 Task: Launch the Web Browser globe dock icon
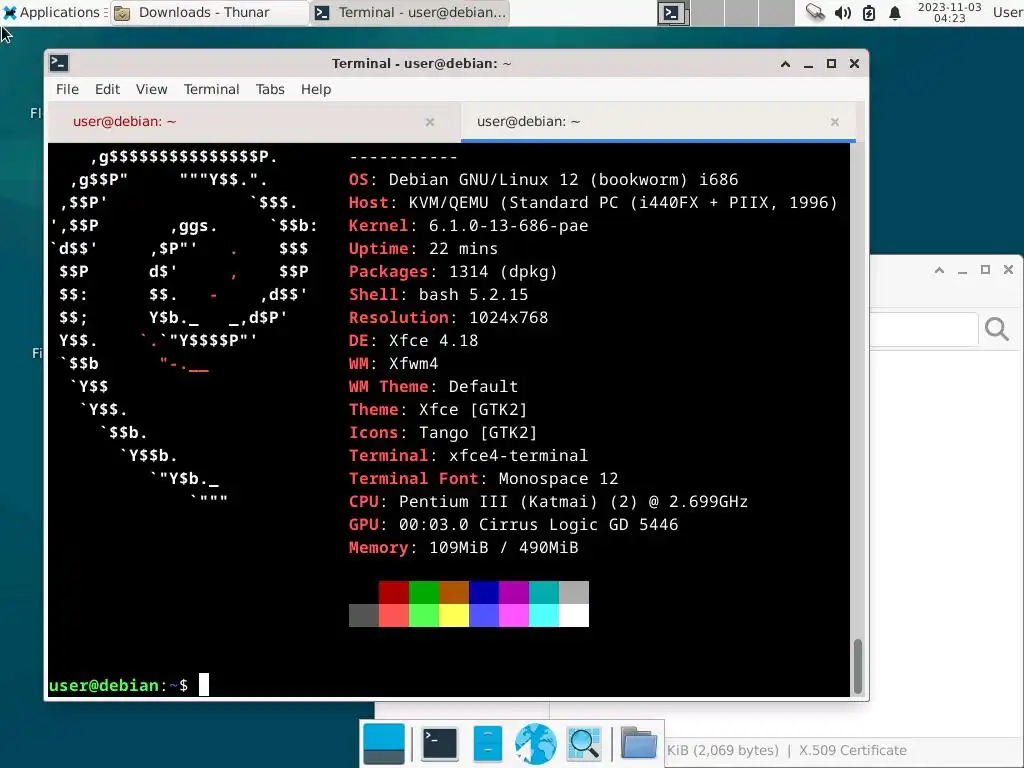click(536, 744)
